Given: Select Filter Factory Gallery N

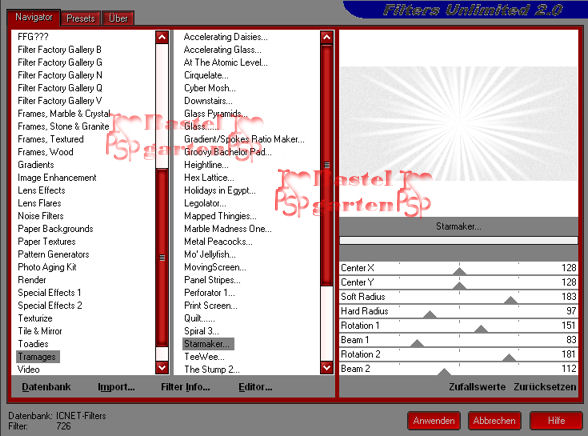Looking at the screenshot, I should click(60, 75).
